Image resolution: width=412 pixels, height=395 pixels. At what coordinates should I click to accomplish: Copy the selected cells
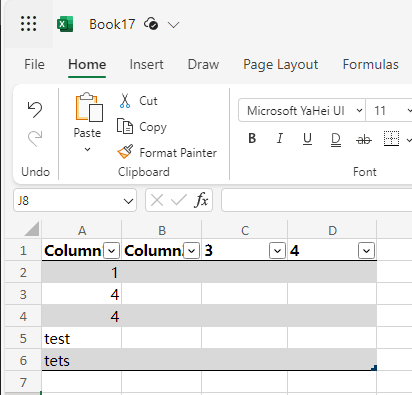(142, 127)
